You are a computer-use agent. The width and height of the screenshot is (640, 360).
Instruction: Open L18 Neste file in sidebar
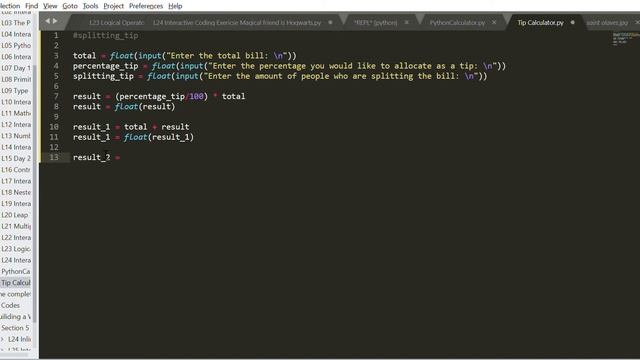click(x=16, y=192)
